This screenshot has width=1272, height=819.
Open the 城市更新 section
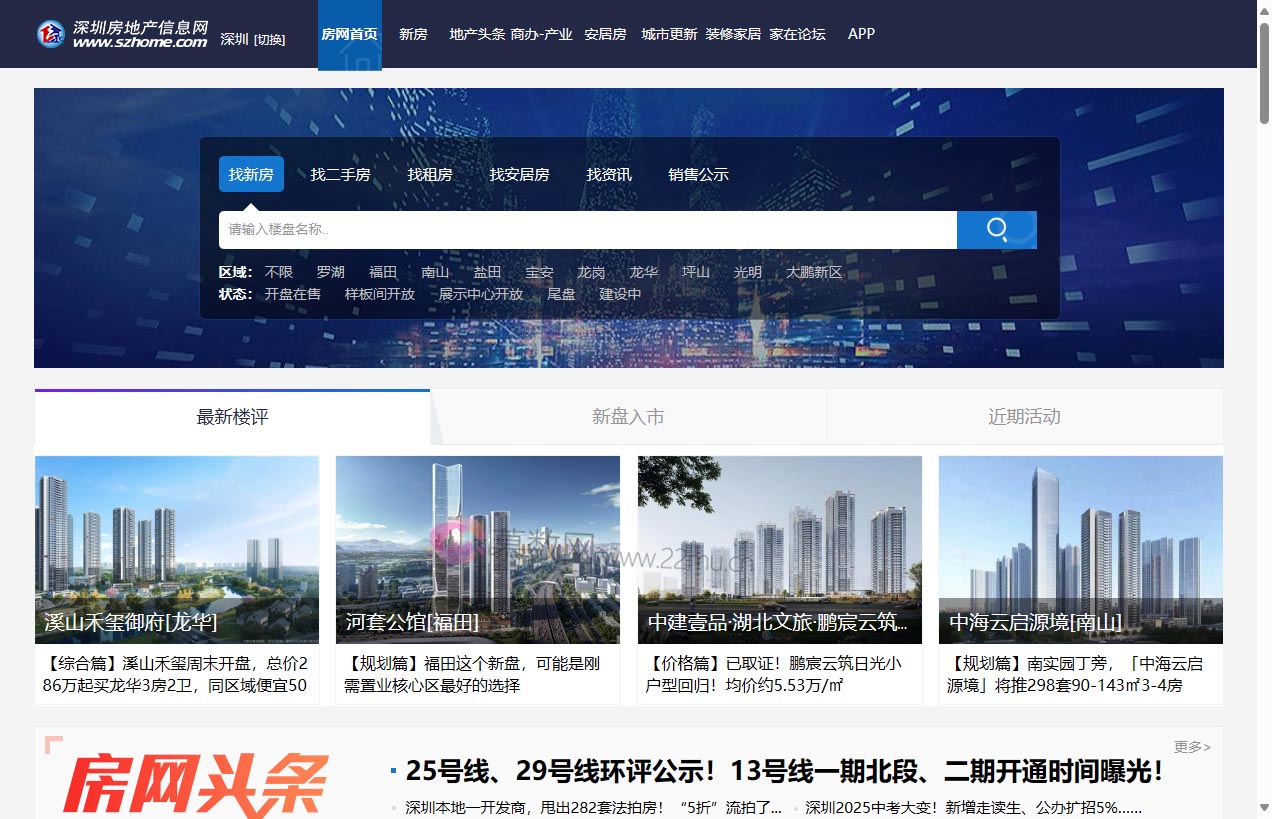point(668,33)
